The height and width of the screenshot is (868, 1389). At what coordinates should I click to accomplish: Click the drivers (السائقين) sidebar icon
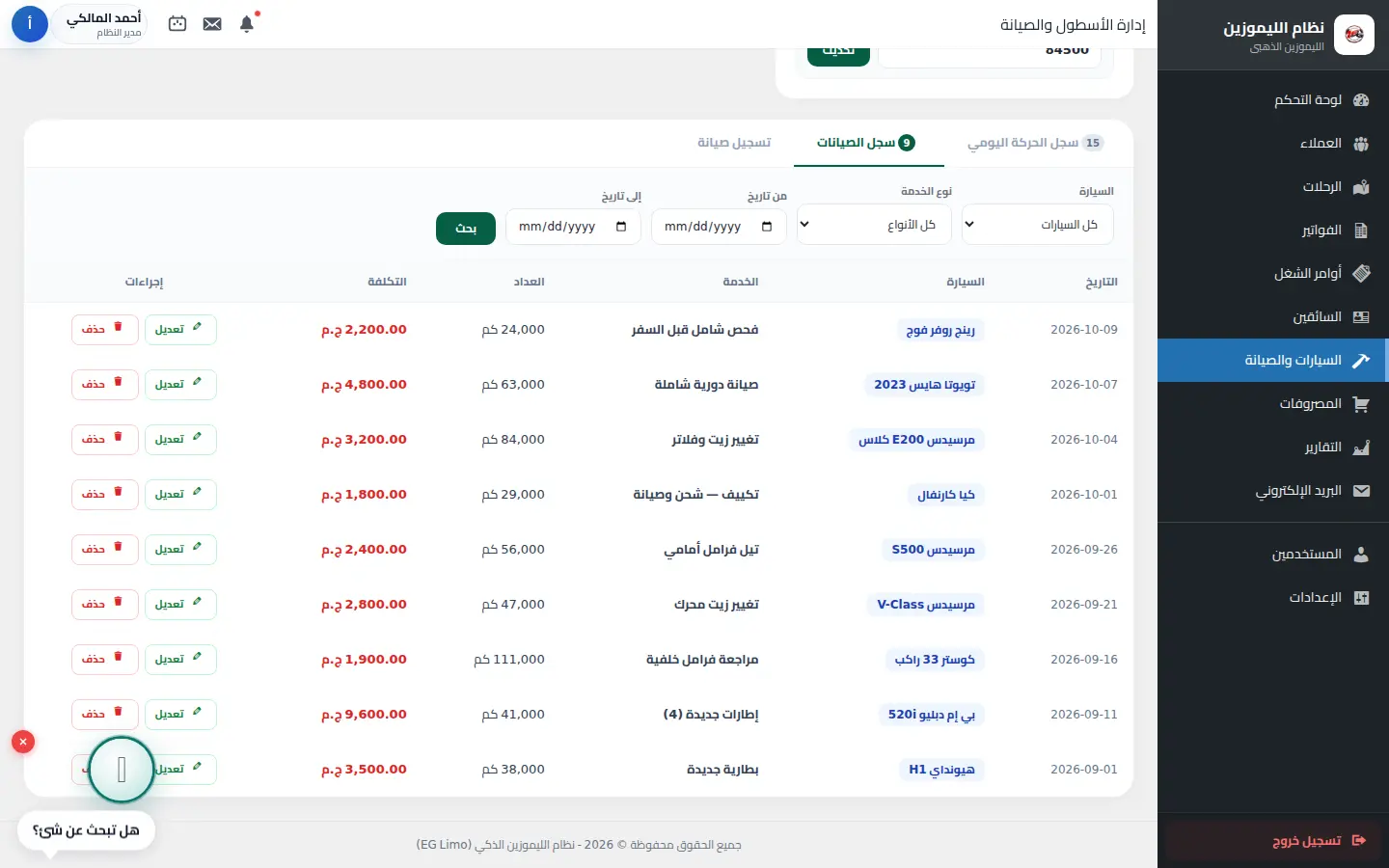click(1361, 317)
